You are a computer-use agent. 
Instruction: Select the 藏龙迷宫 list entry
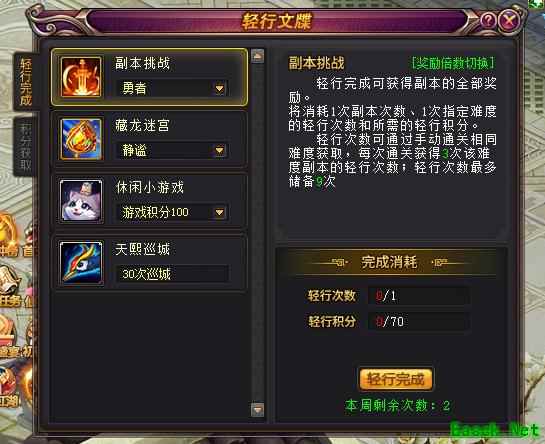pyautogui.click(x=149, y=139)
